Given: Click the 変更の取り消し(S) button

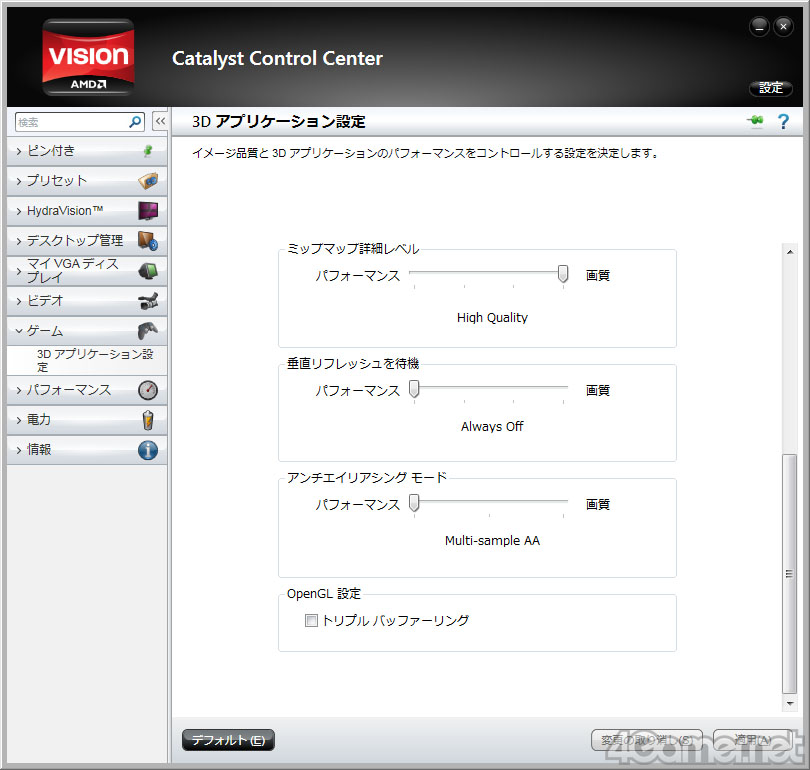Looking at the screenshot, I should coord(647,740).
